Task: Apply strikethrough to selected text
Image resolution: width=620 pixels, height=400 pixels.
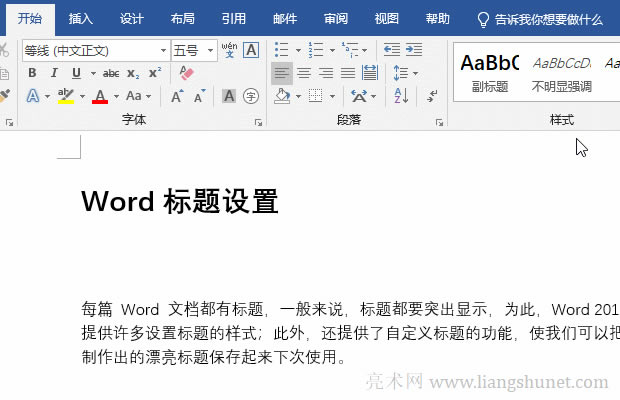Action: (x=110, y=73)
